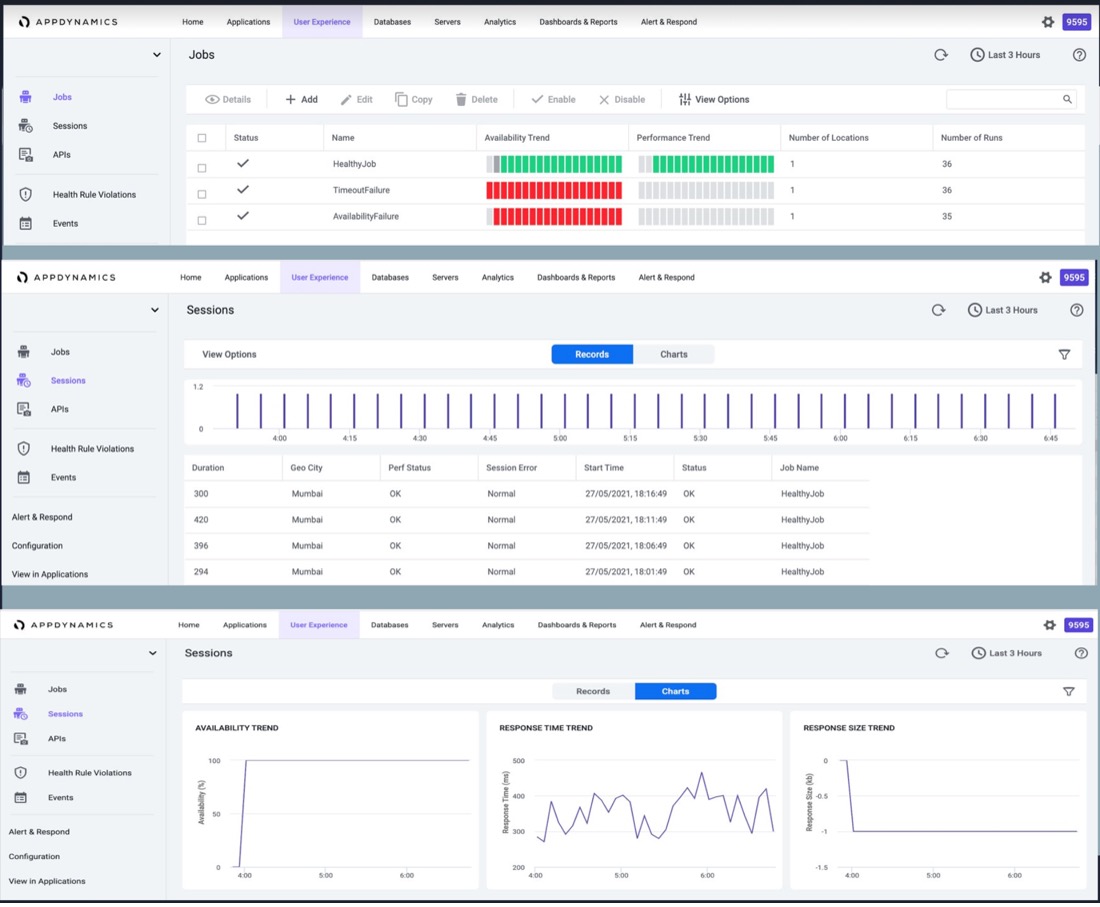Viewport: 1100px width, 907px height.
Task: Open Home tab in top panel
Action: 193,22
